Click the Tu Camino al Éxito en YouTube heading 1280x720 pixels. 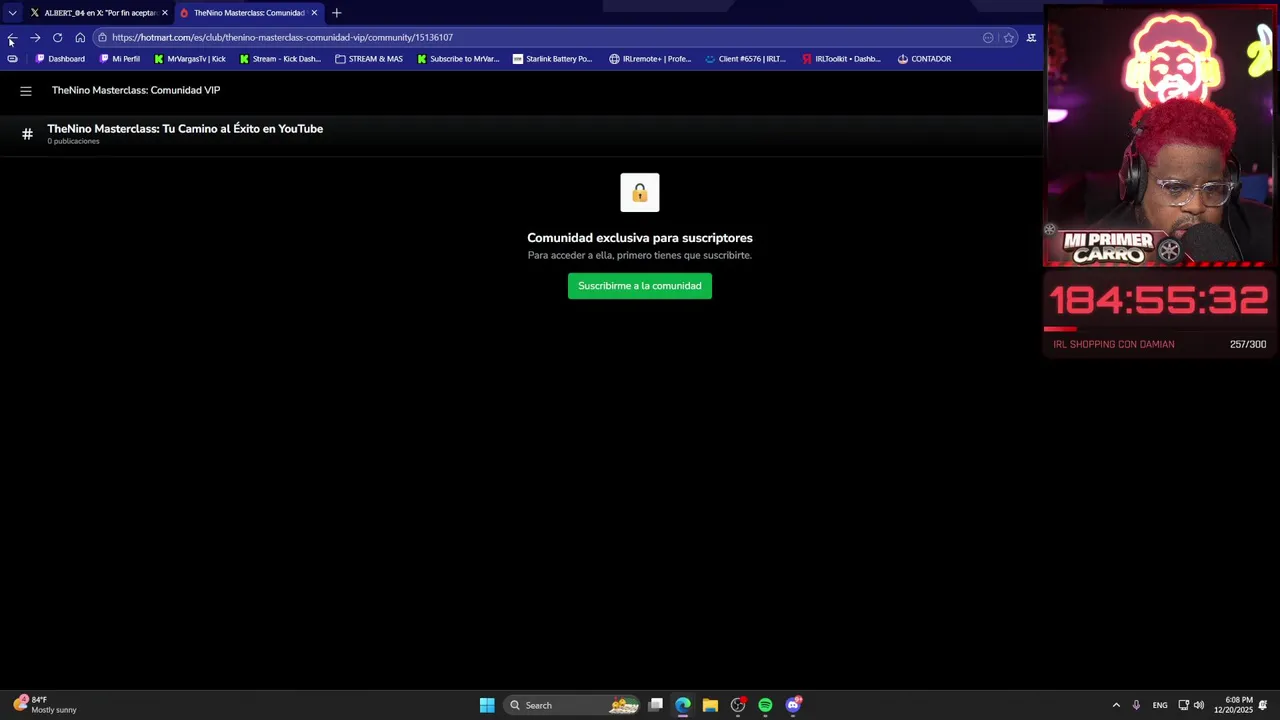click(x=185, y=129)
